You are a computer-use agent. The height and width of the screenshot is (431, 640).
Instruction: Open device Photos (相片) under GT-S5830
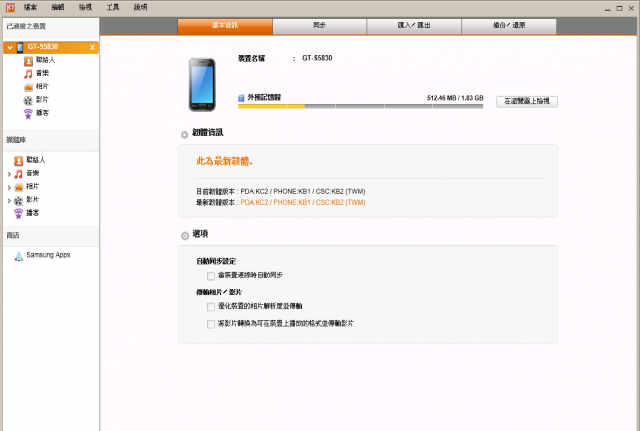pos(28,87)
